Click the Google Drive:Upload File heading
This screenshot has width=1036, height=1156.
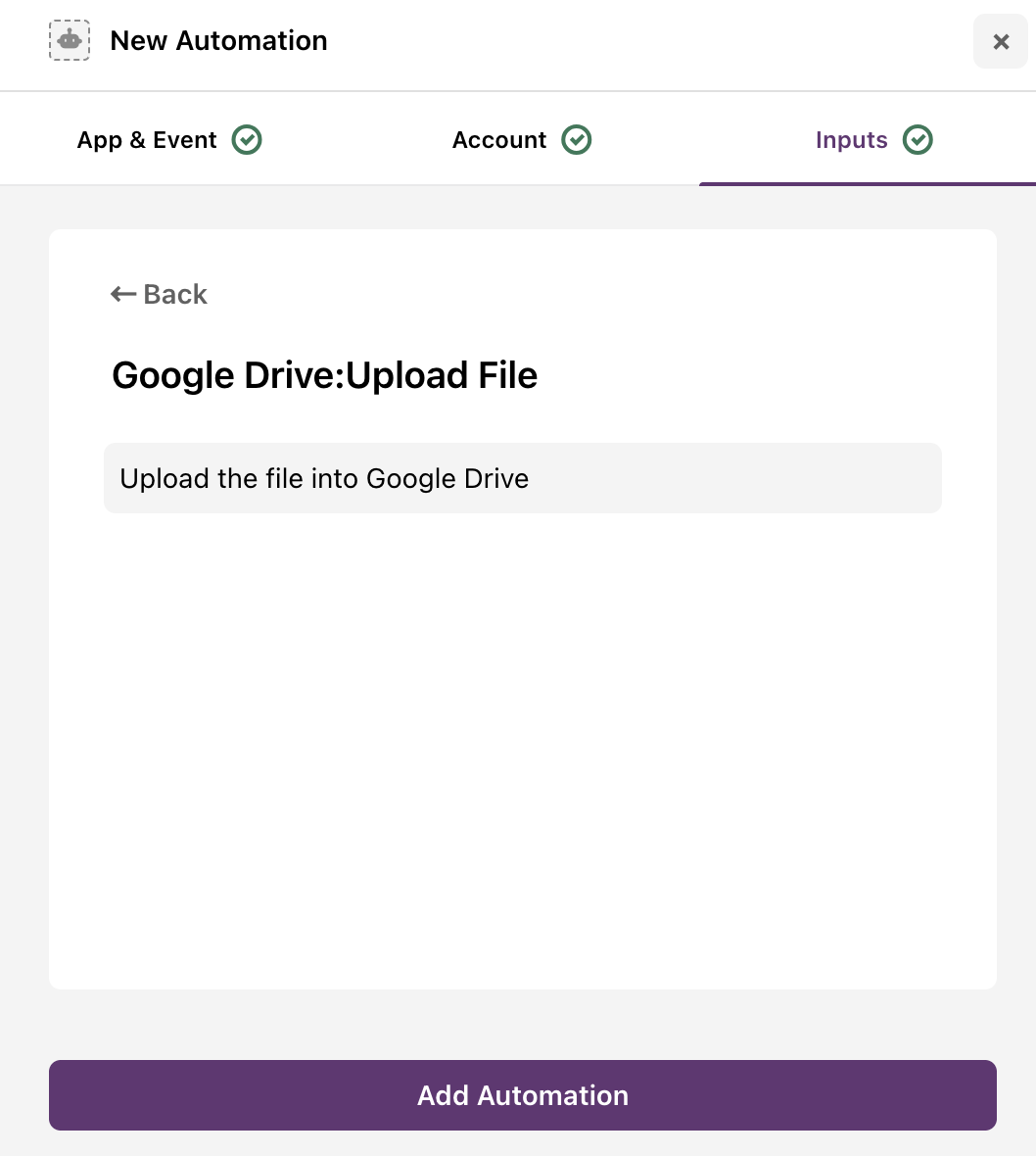pyautogui.click(x=324, y=375)
